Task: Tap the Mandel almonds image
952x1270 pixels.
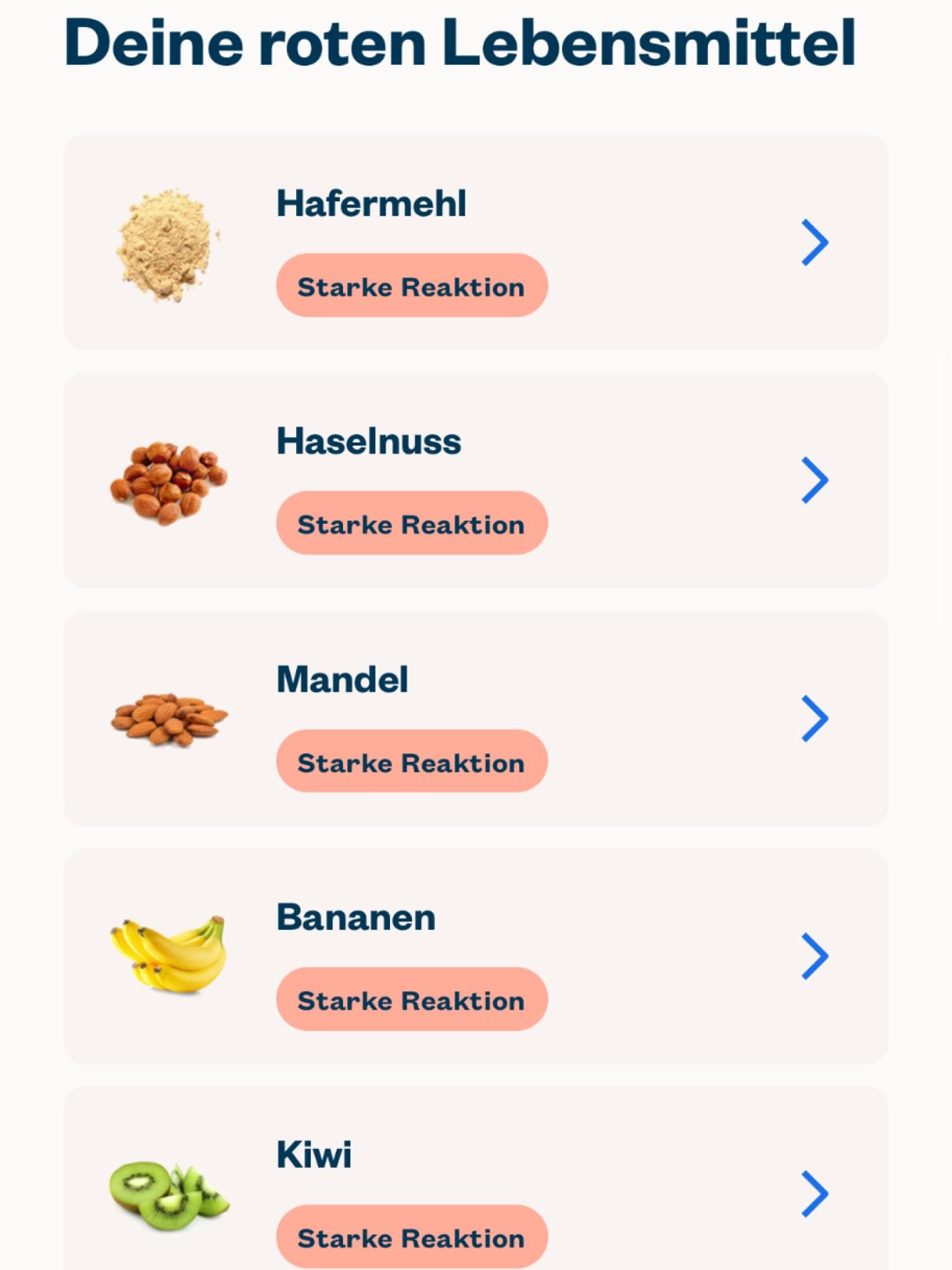Action: 169,719
